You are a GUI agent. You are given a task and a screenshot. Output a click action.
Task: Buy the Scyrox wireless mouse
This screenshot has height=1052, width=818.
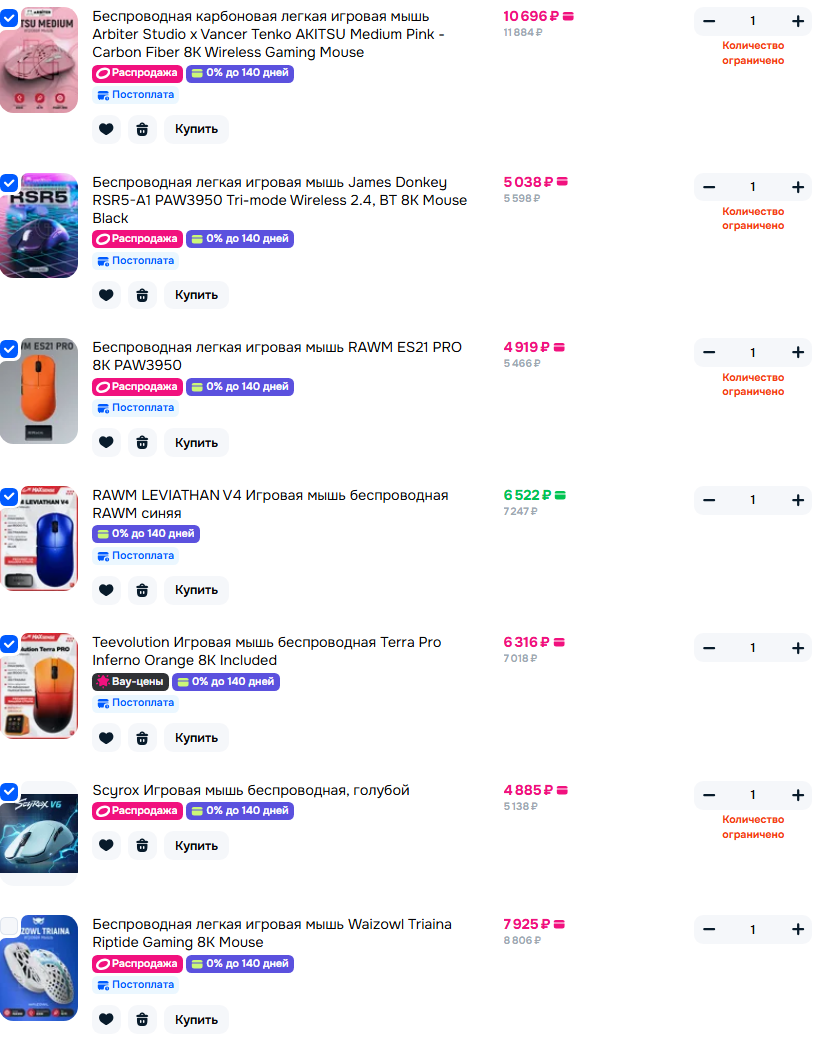197,846
